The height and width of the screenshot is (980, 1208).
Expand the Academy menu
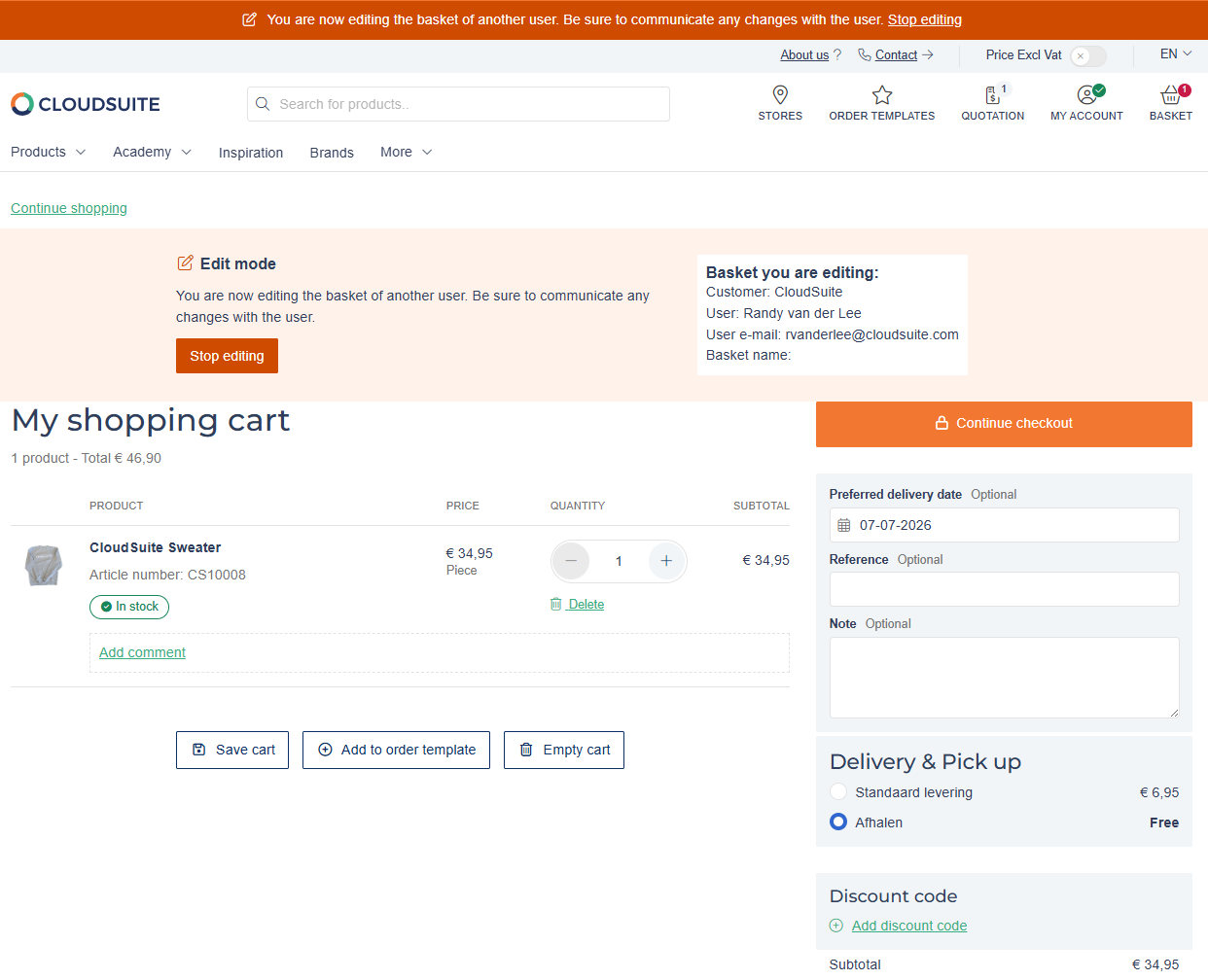[153, 152]
